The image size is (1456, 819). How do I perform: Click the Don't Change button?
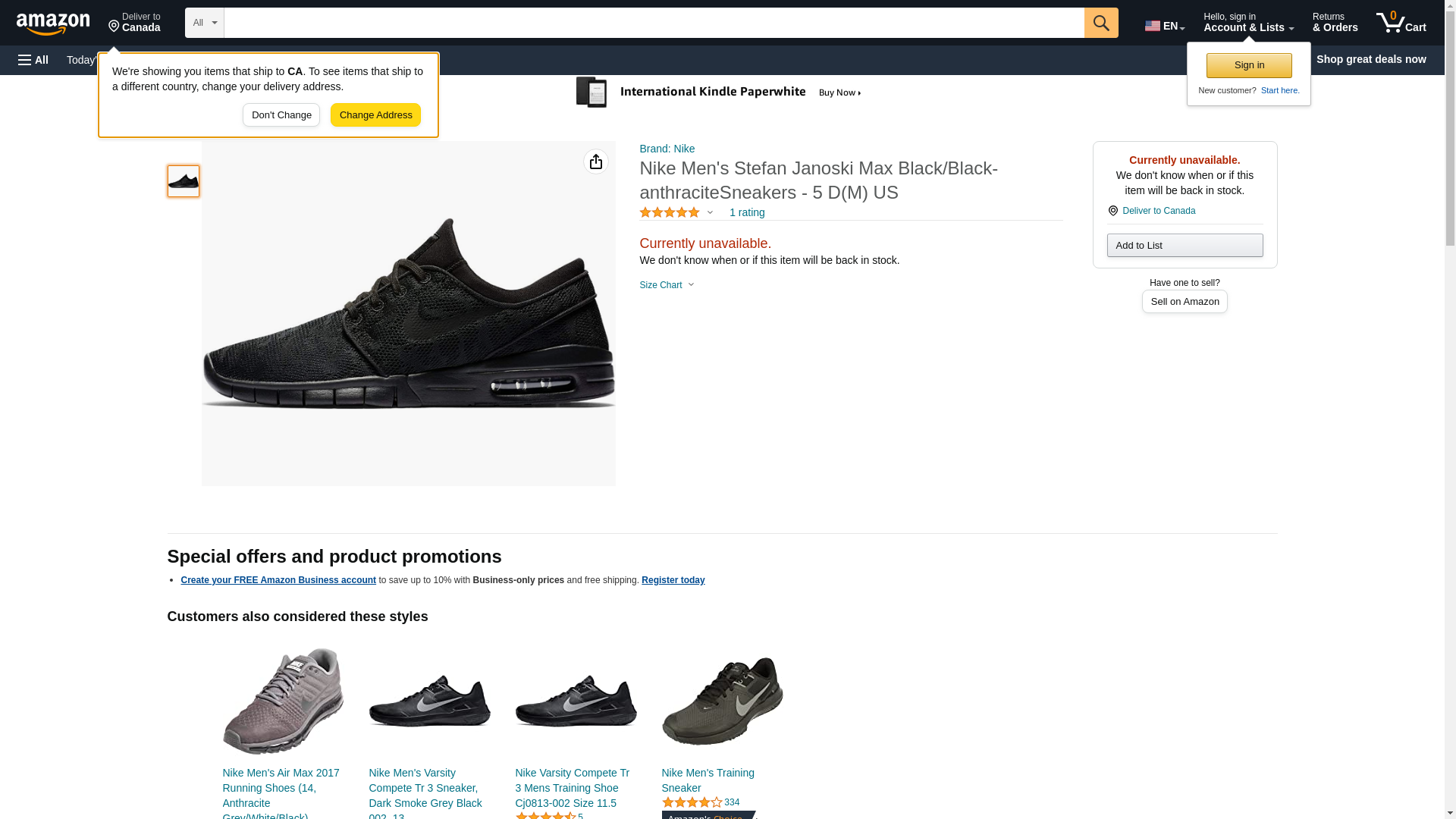[281, 115]
